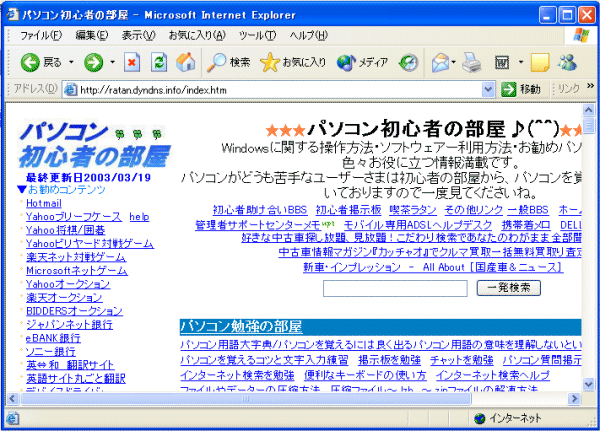Open the 楽天オークション link

click(64, 297)
